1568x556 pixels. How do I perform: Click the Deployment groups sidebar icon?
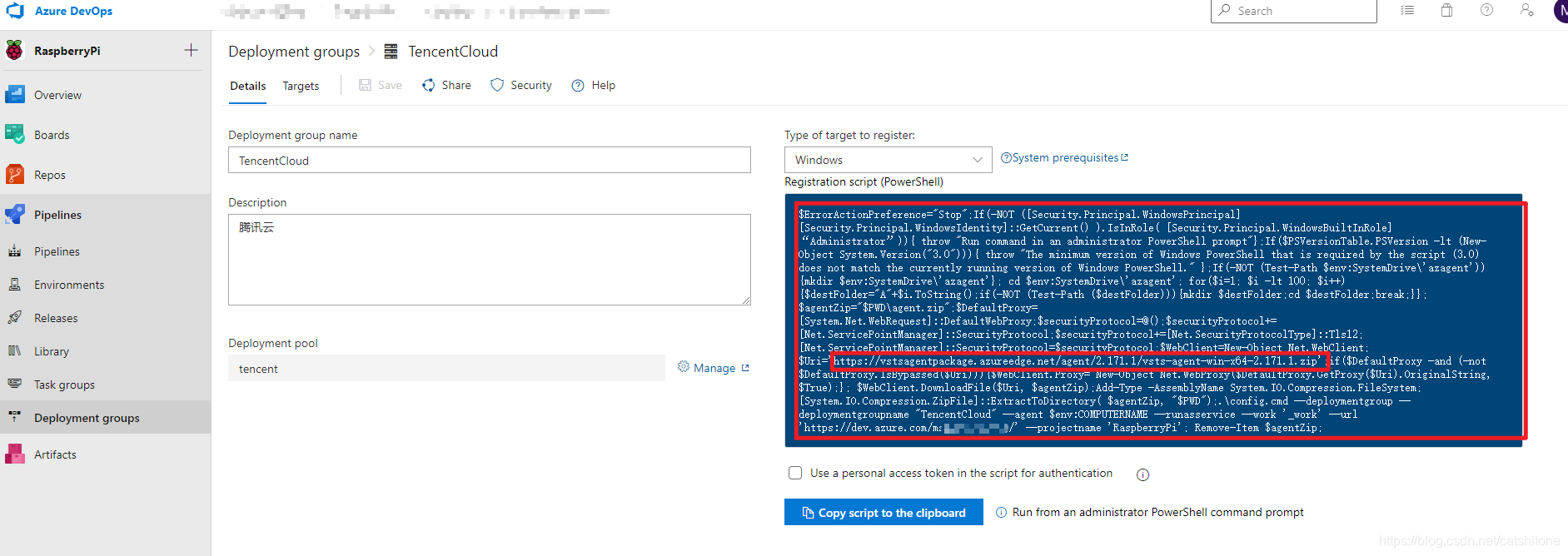coord(14,417)
